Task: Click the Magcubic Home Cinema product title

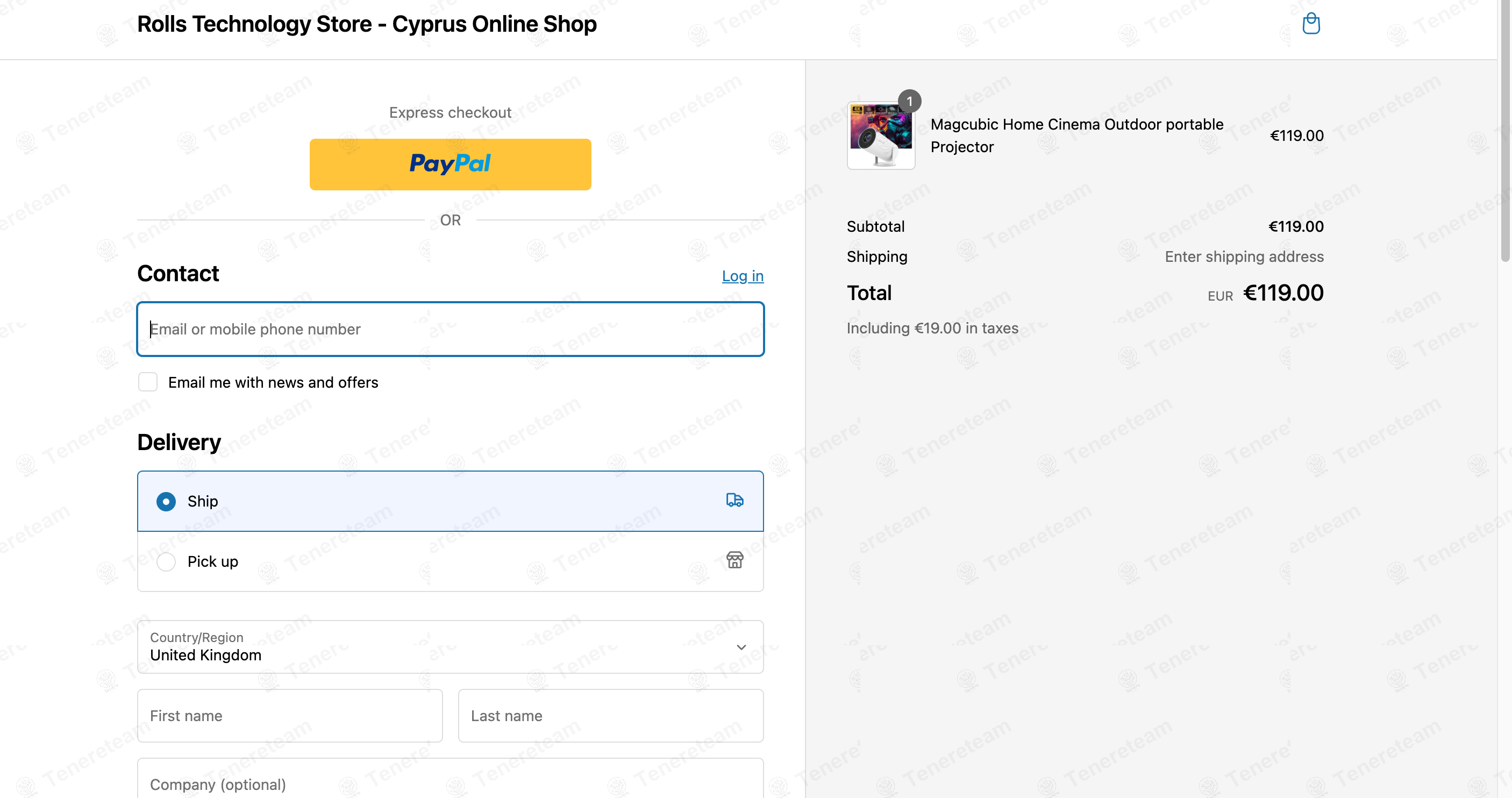Action: click(1076, 136)
